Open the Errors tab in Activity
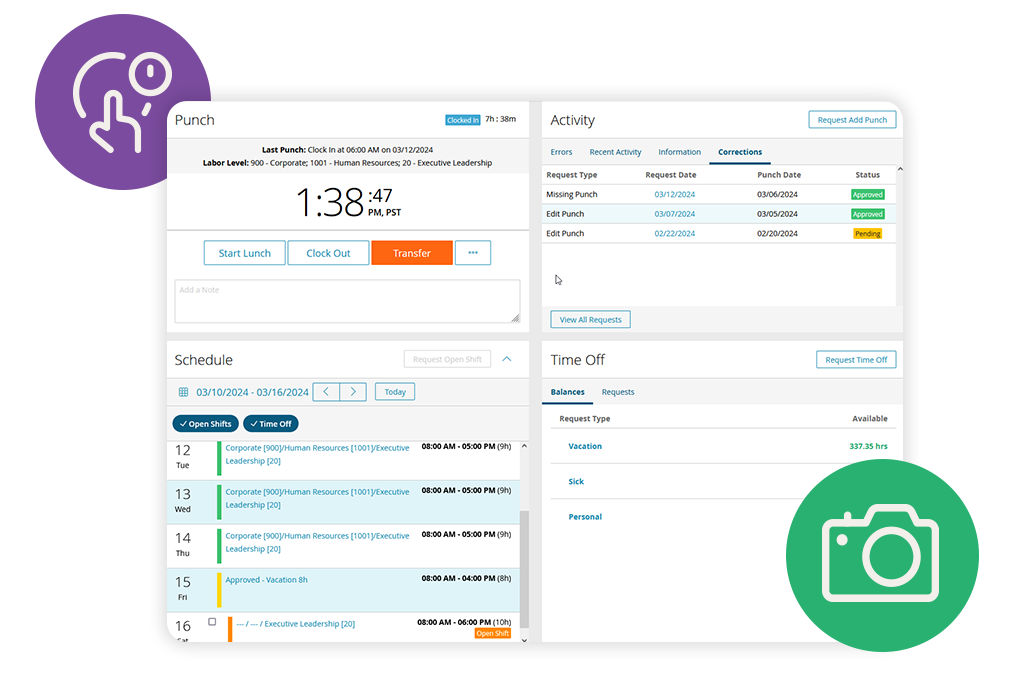 coord(561,152)
